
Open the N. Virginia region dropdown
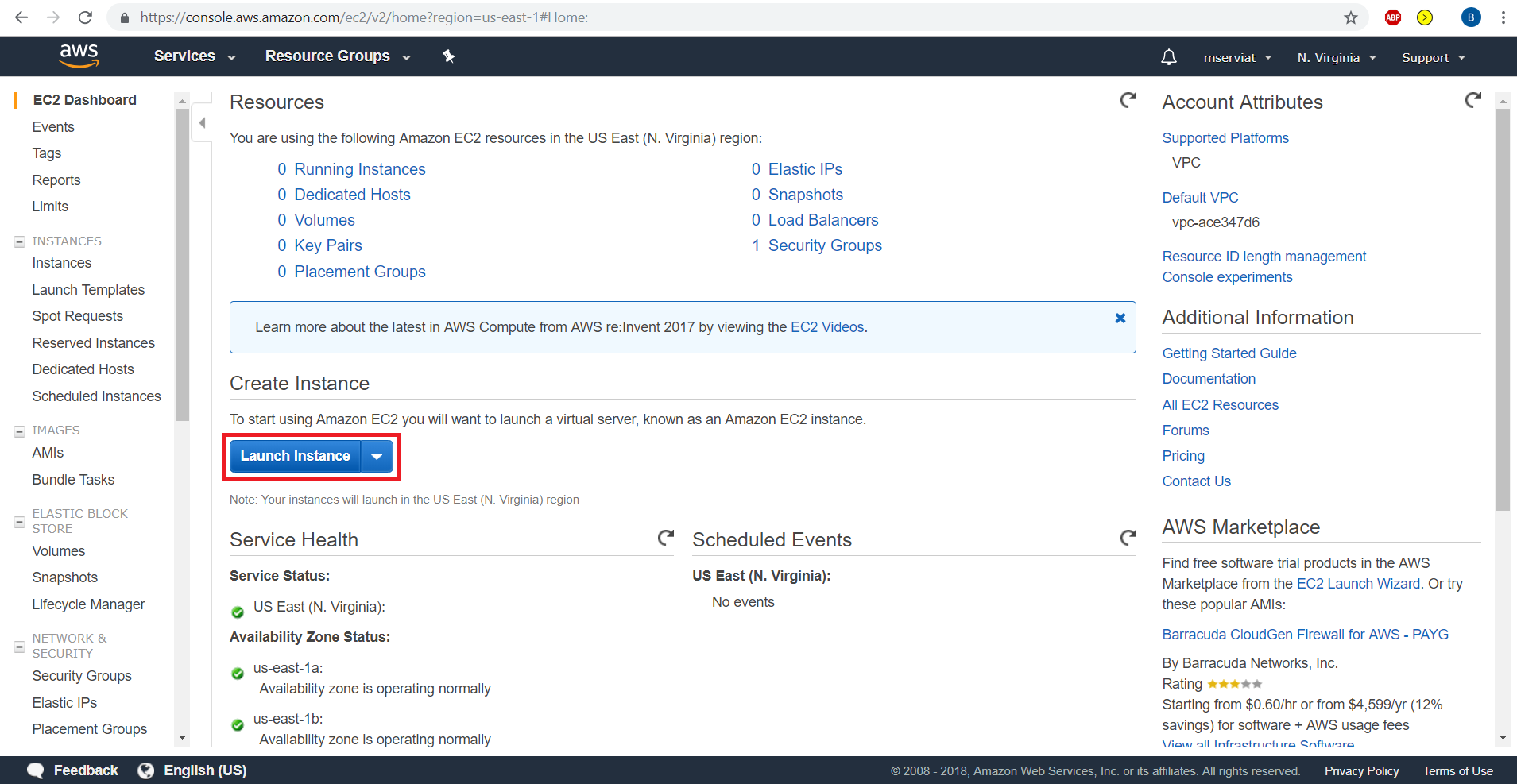[x=1336, y=58]
